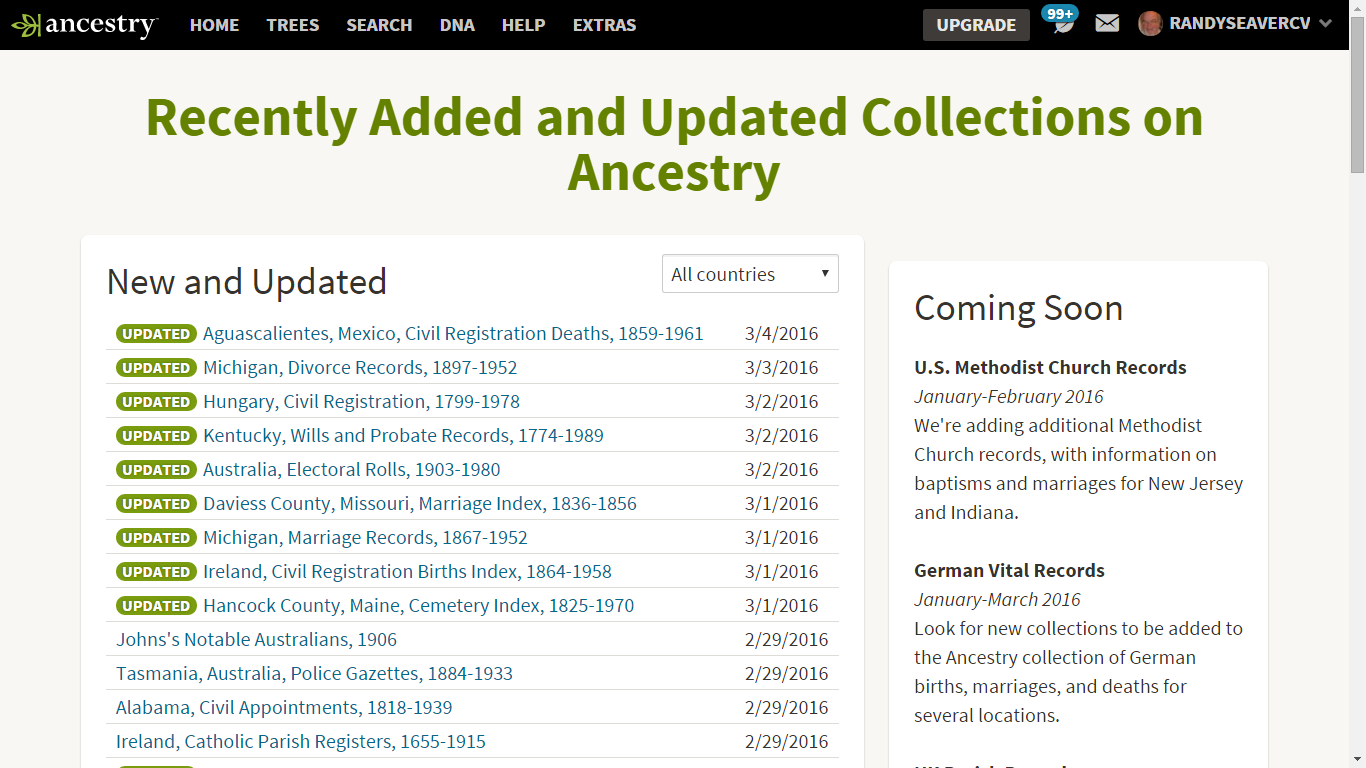Open Alabama, Civil Appointments, 1818-1939

284,708
